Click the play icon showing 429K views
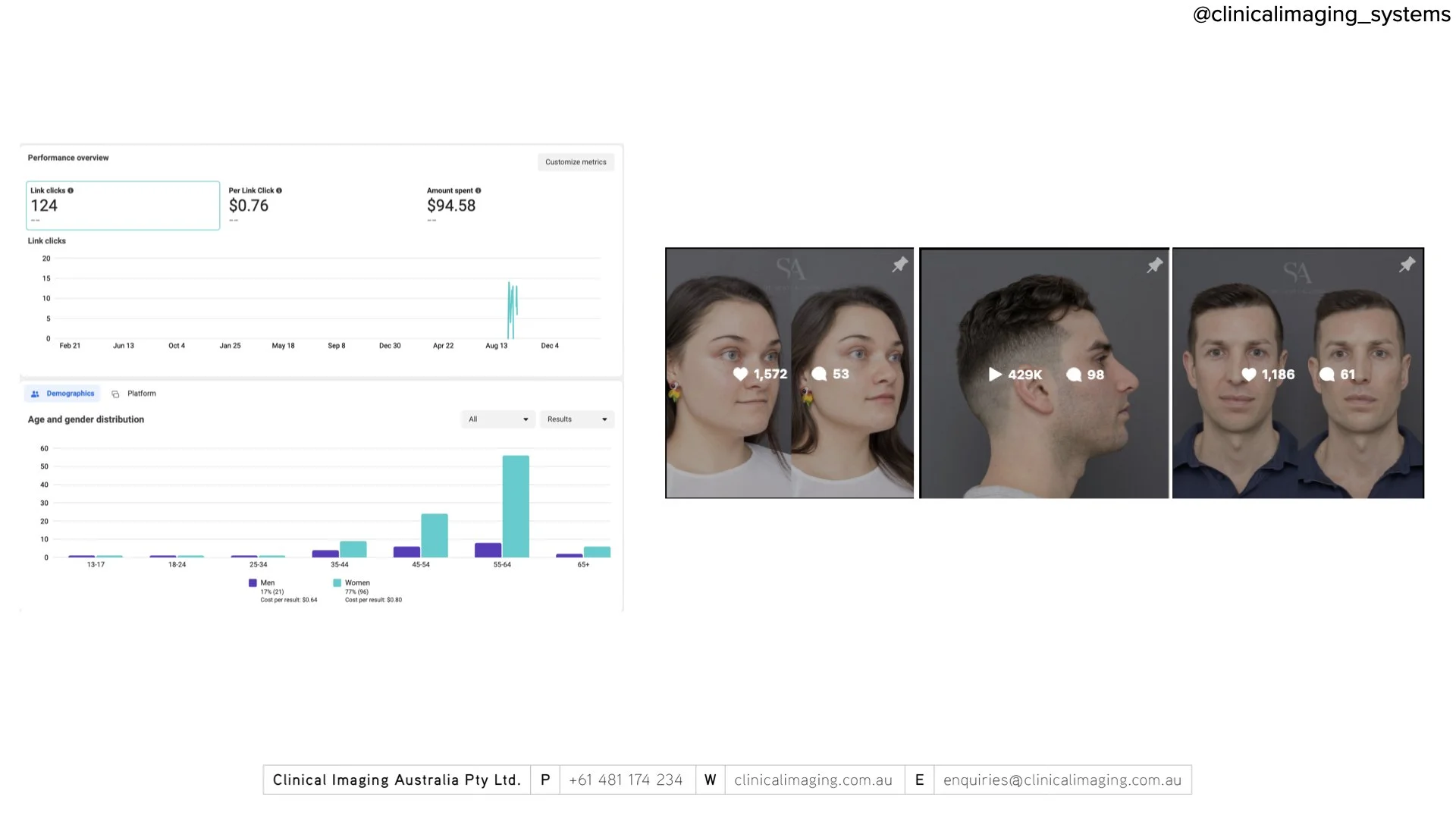Screen dimensions: 1456x819 tap(995, 374)
